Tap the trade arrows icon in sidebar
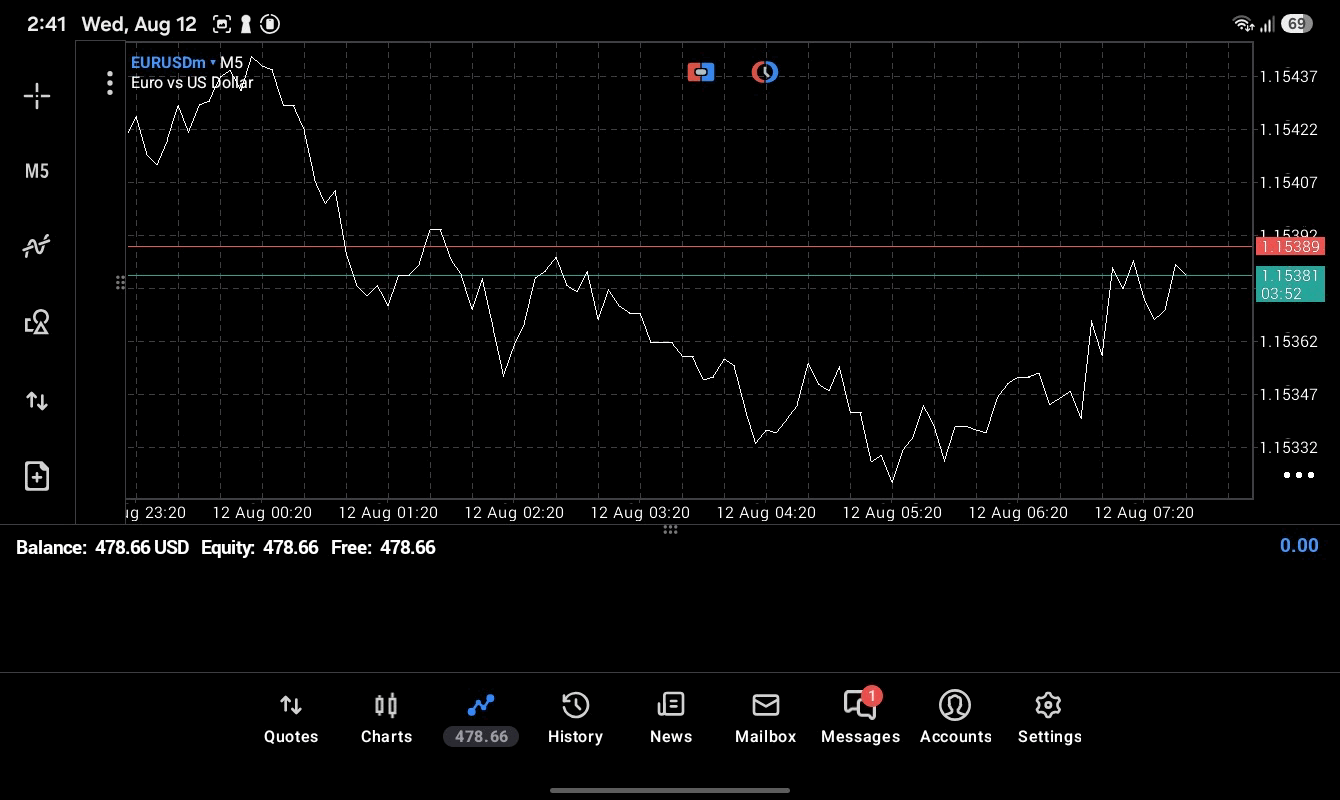Screen dimensions: 1340x800 click(37, 401)
